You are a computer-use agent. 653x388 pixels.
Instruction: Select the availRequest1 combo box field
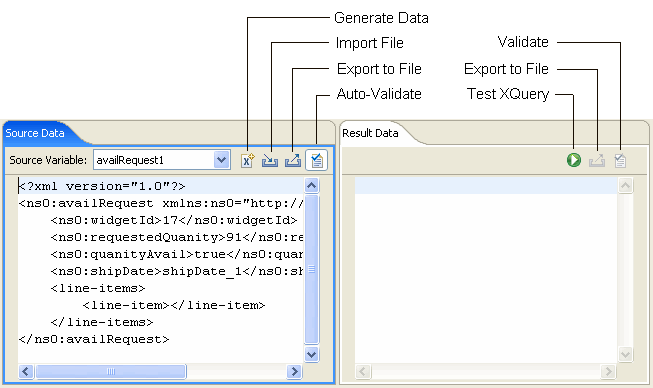(x=162, y=160)
